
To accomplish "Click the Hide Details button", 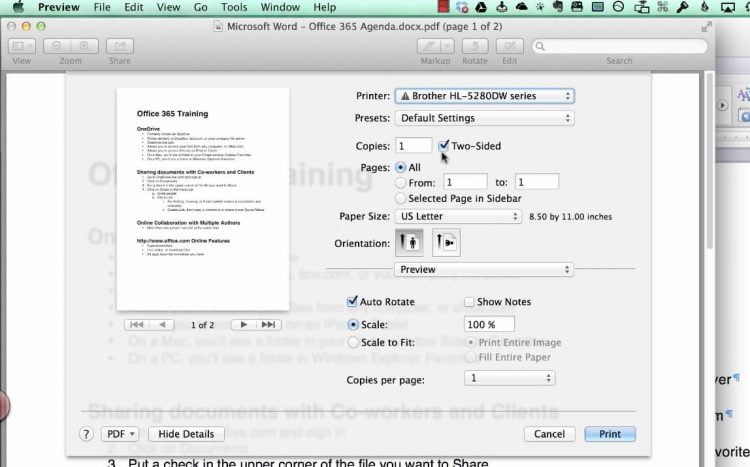I will [186, 434].
